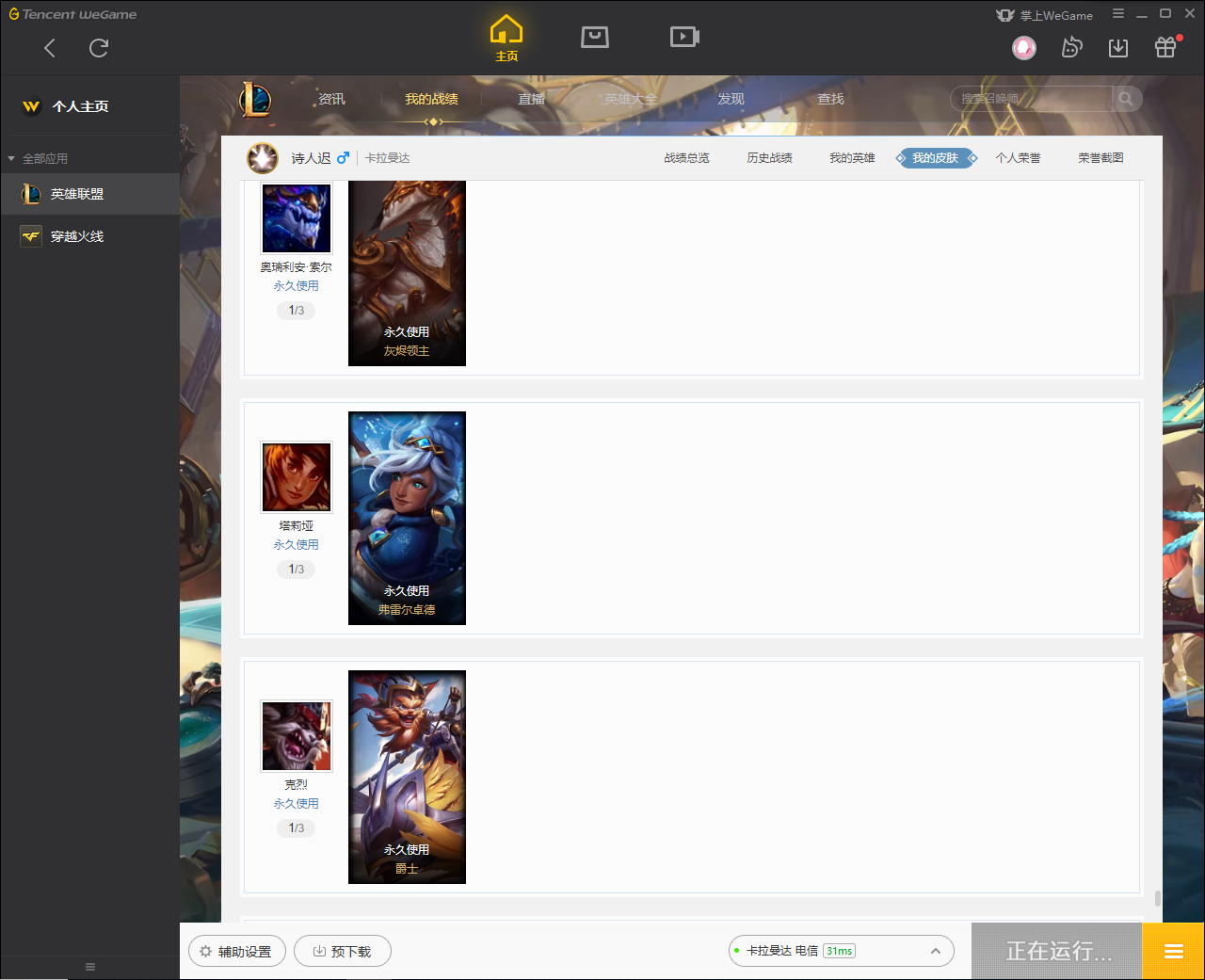Open the 灰烬领主 skin card
This screenshot has height=980, width=1205.
coord(407,273)
